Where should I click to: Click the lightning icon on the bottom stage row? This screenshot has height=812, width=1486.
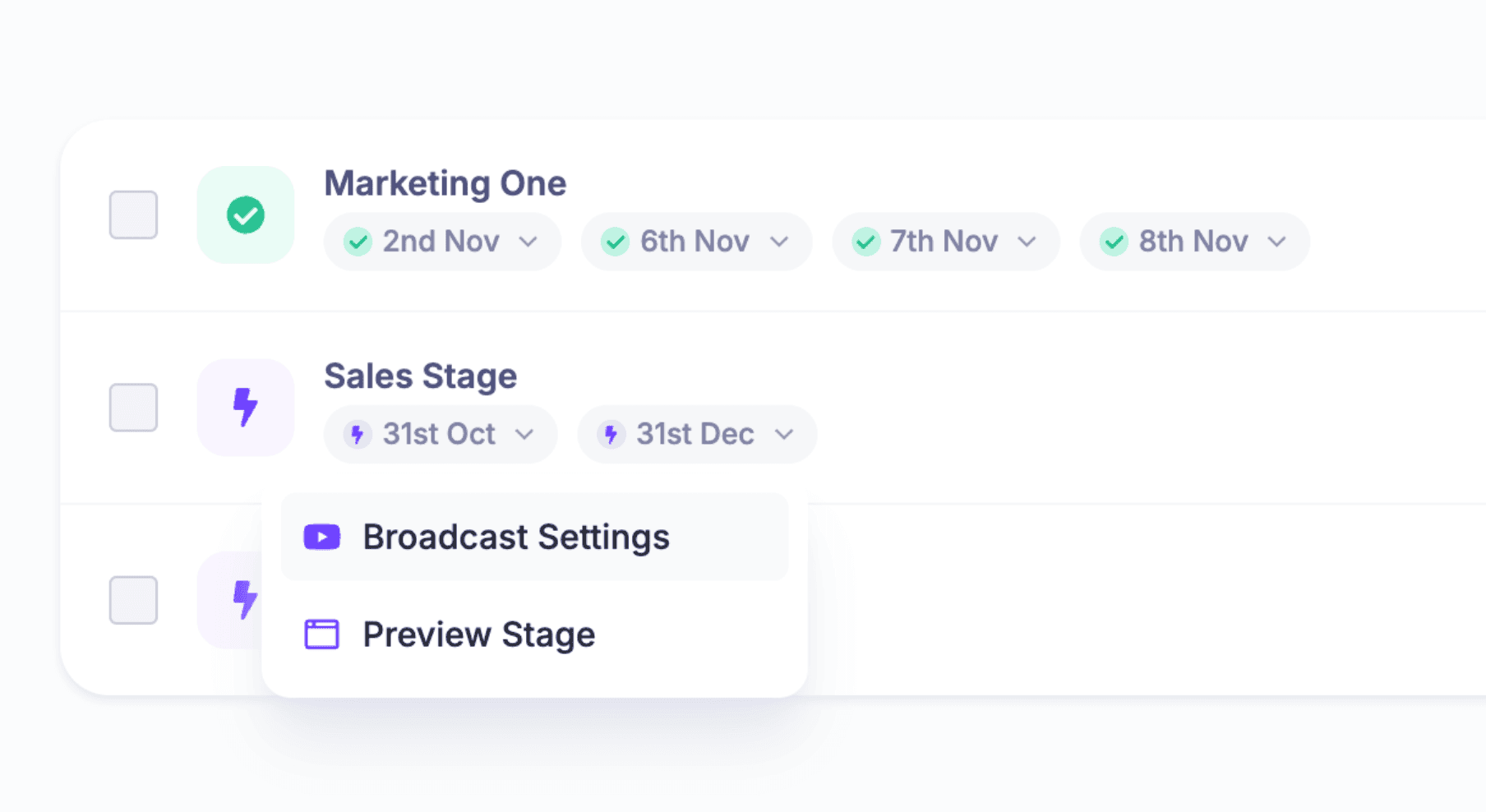pyautogui.click(x=245, y=599)
